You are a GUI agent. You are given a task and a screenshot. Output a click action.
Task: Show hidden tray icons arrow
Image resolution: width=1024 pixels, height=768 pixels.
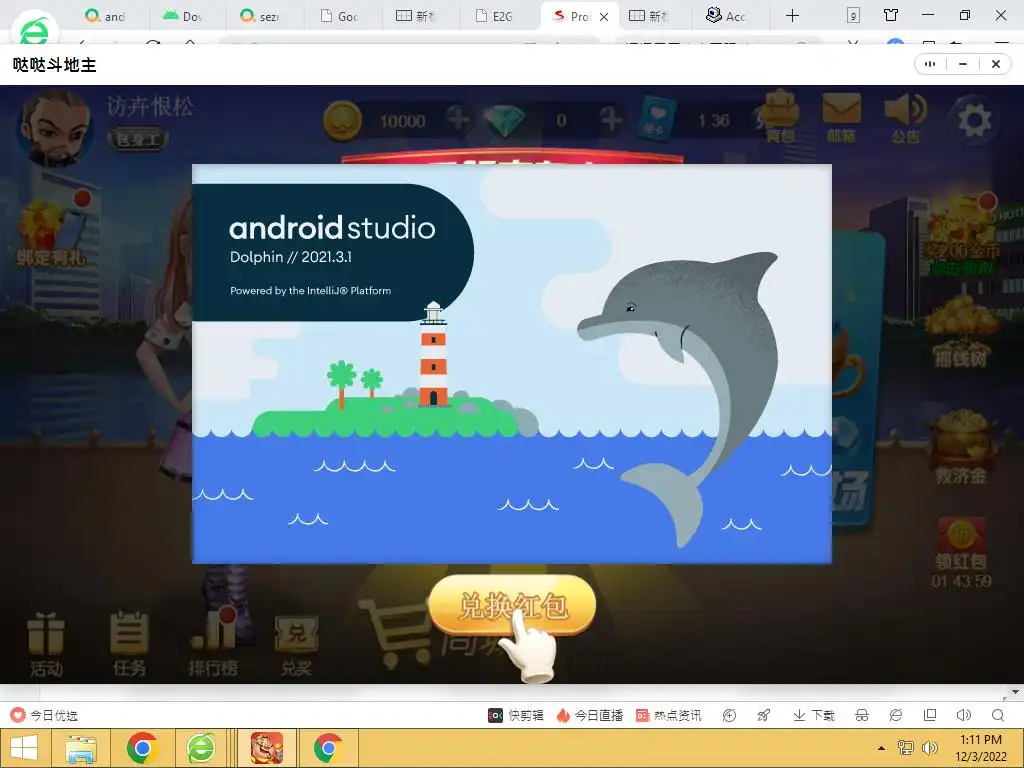click(881, 748)
